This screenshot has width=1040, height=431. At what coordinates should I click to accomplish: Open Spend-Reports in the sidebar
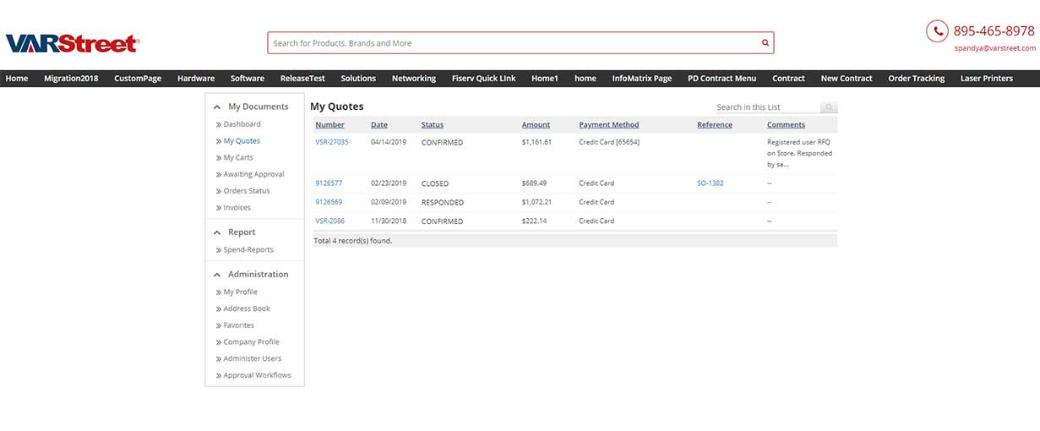click(x=248, y=250)
